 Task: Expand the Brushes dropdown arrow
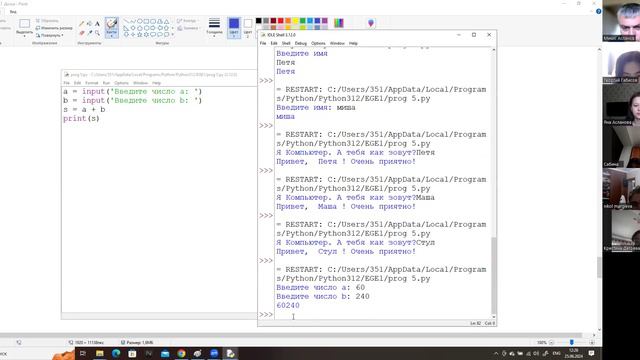tap(111, 36)
